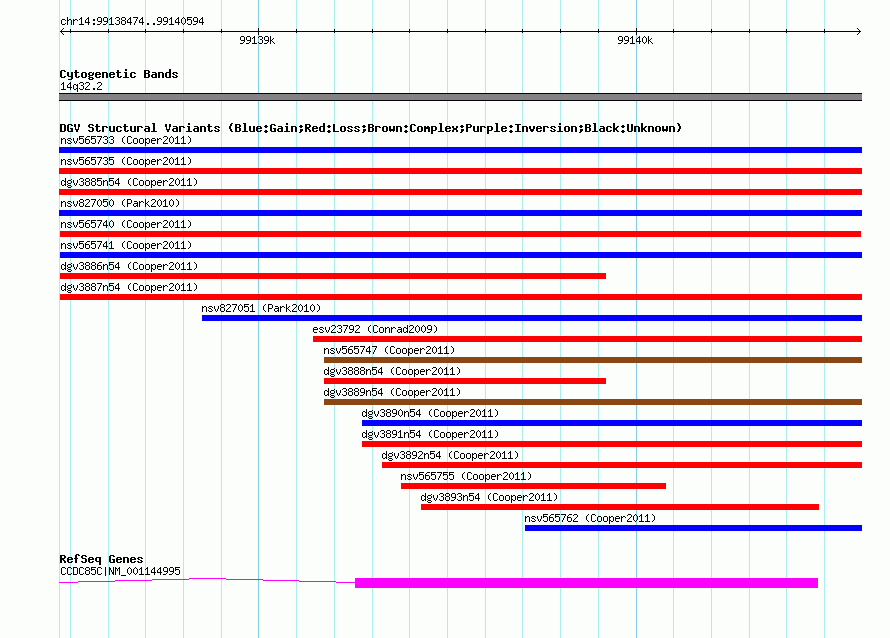The height and width of the screenshot is (638, 890).
Task: Open the esv23792 (Conrad2009) label
Action: 375,329
